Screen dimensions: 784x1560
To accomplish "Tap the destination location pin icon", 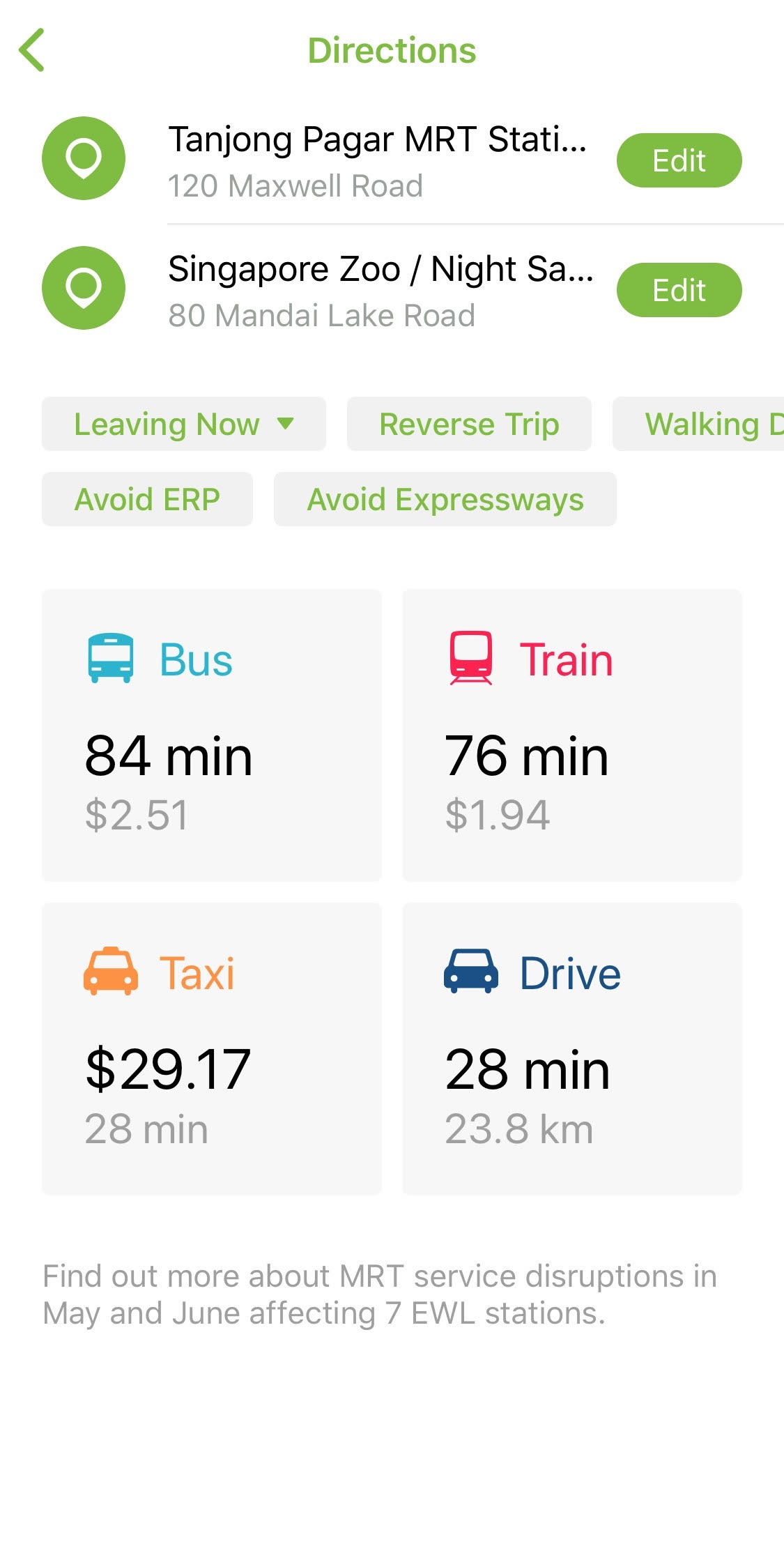I will point(84,288).
